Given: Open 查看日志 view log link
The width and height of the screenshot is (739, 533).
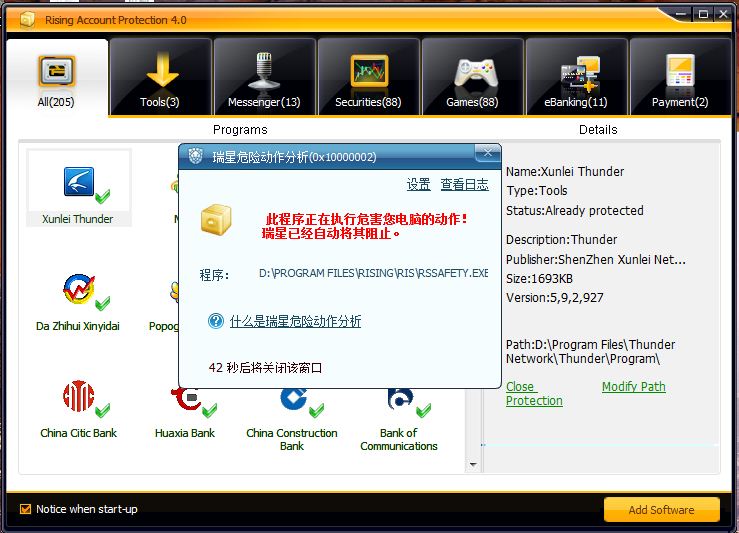Looking at the screenshot, I should click(x=464, y=184).
